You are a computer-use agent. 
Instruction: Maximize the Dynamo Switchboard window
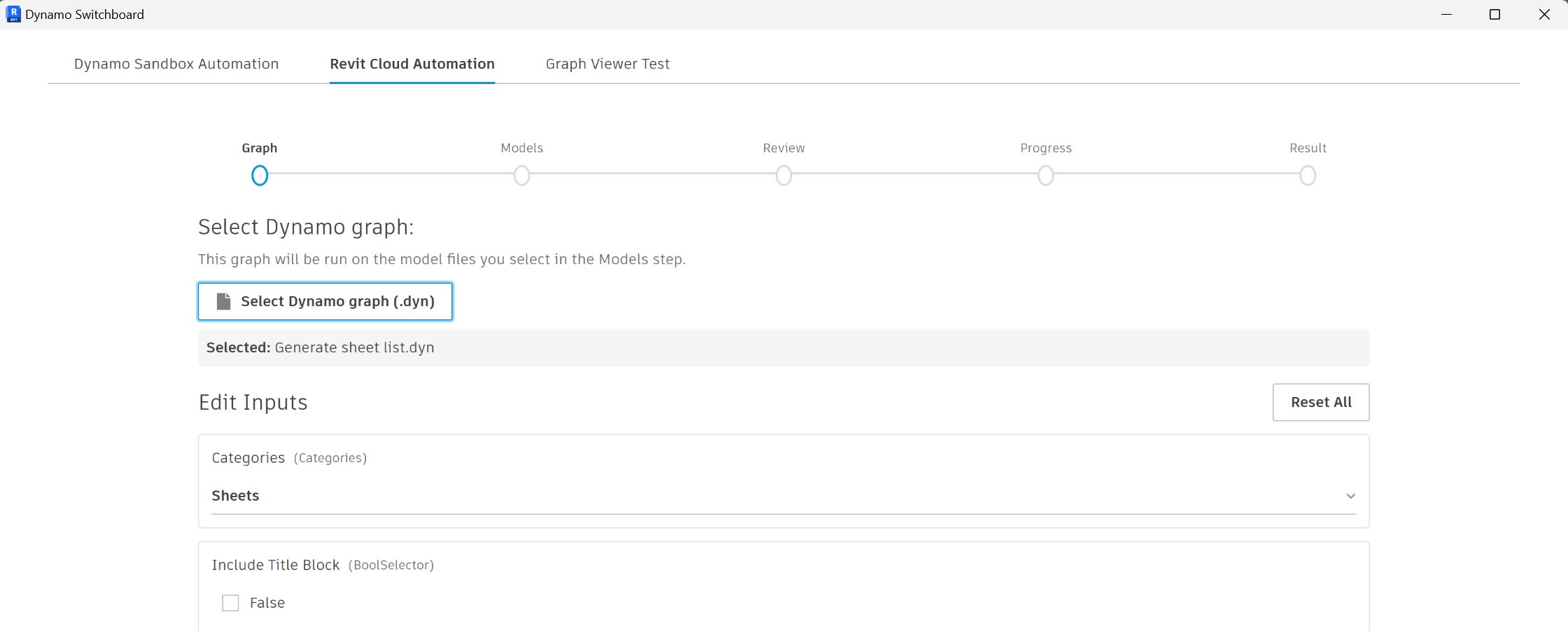pos(1494,14)
